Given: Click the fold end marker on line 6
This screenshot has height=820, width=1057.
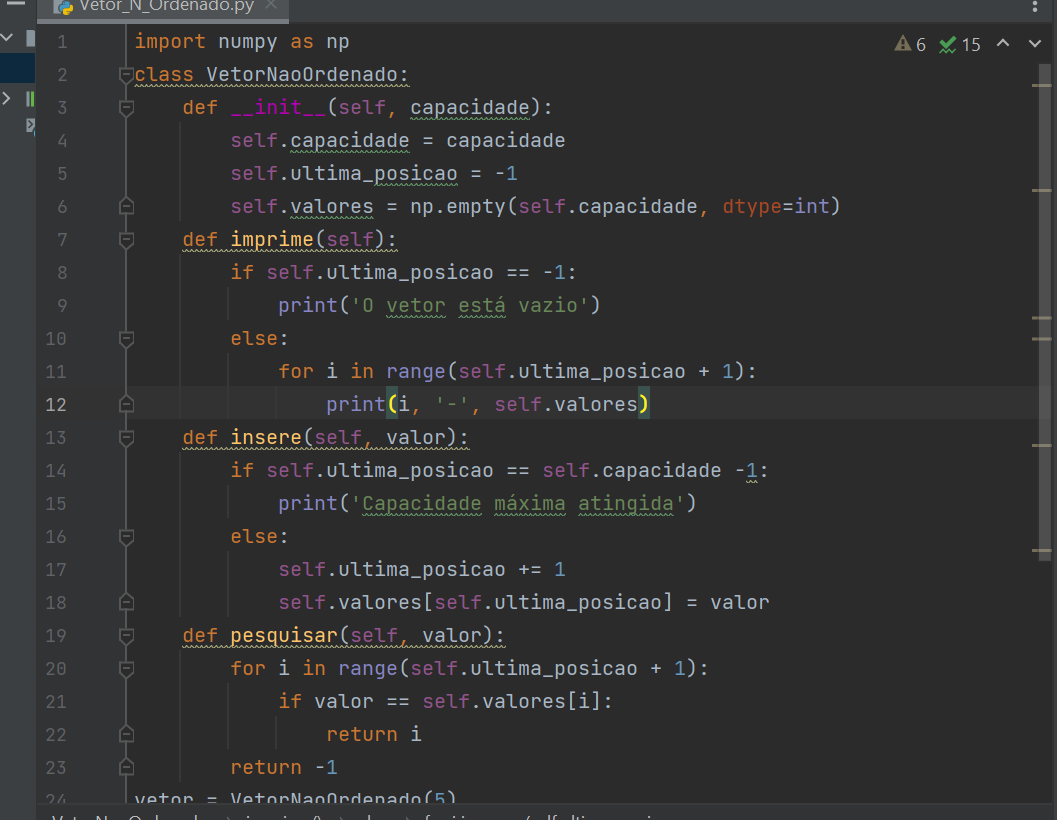Looking at the screenshot, I should (126, 206).
